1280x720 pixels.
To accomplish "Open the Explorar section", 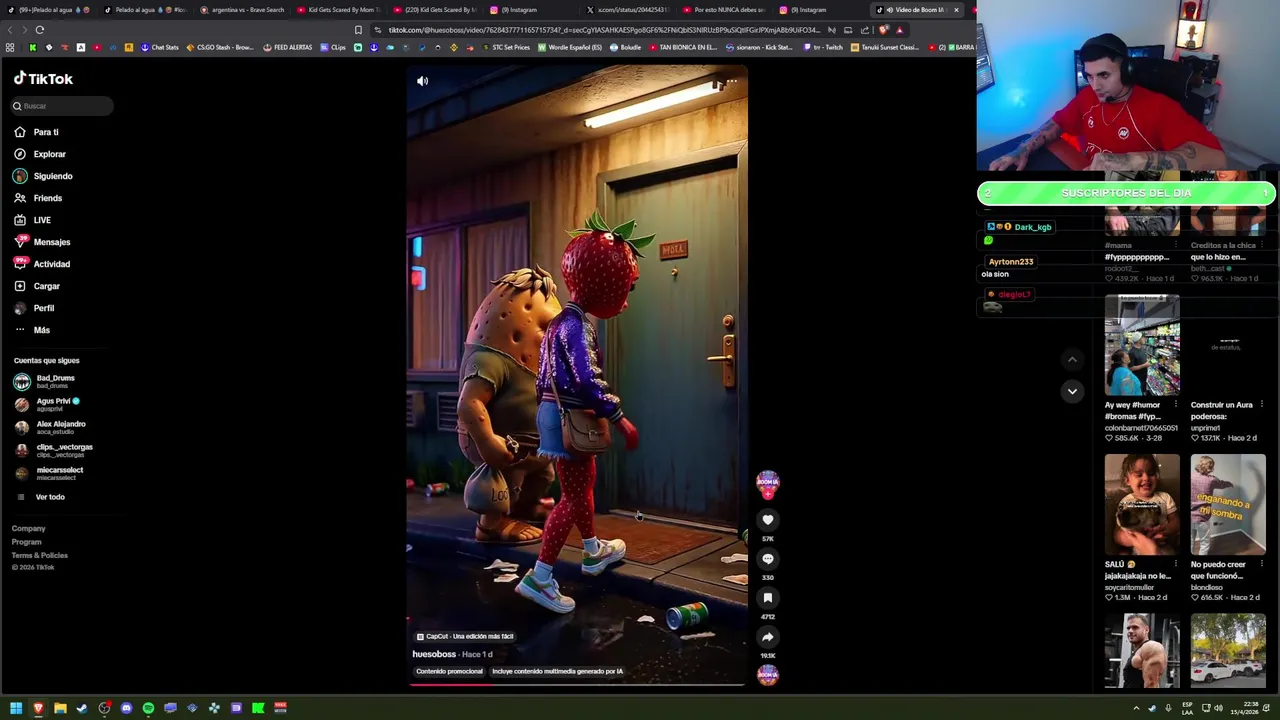I will point(40,154).
